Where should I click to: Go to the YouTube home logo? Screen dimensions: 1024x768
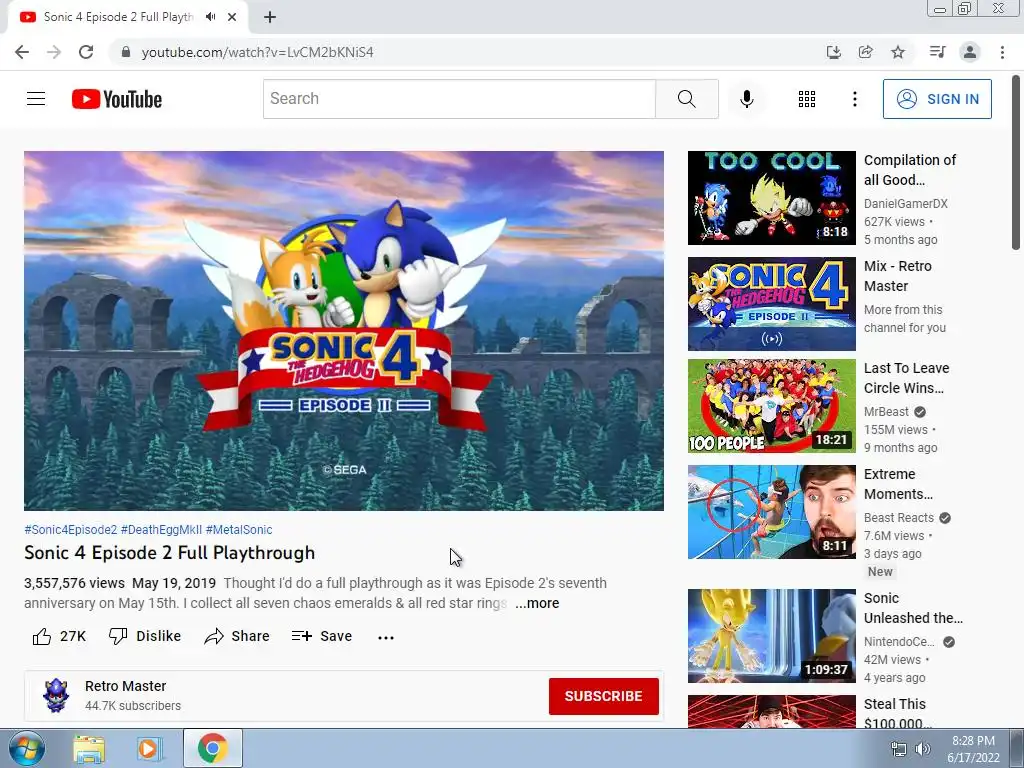(116, 99)
